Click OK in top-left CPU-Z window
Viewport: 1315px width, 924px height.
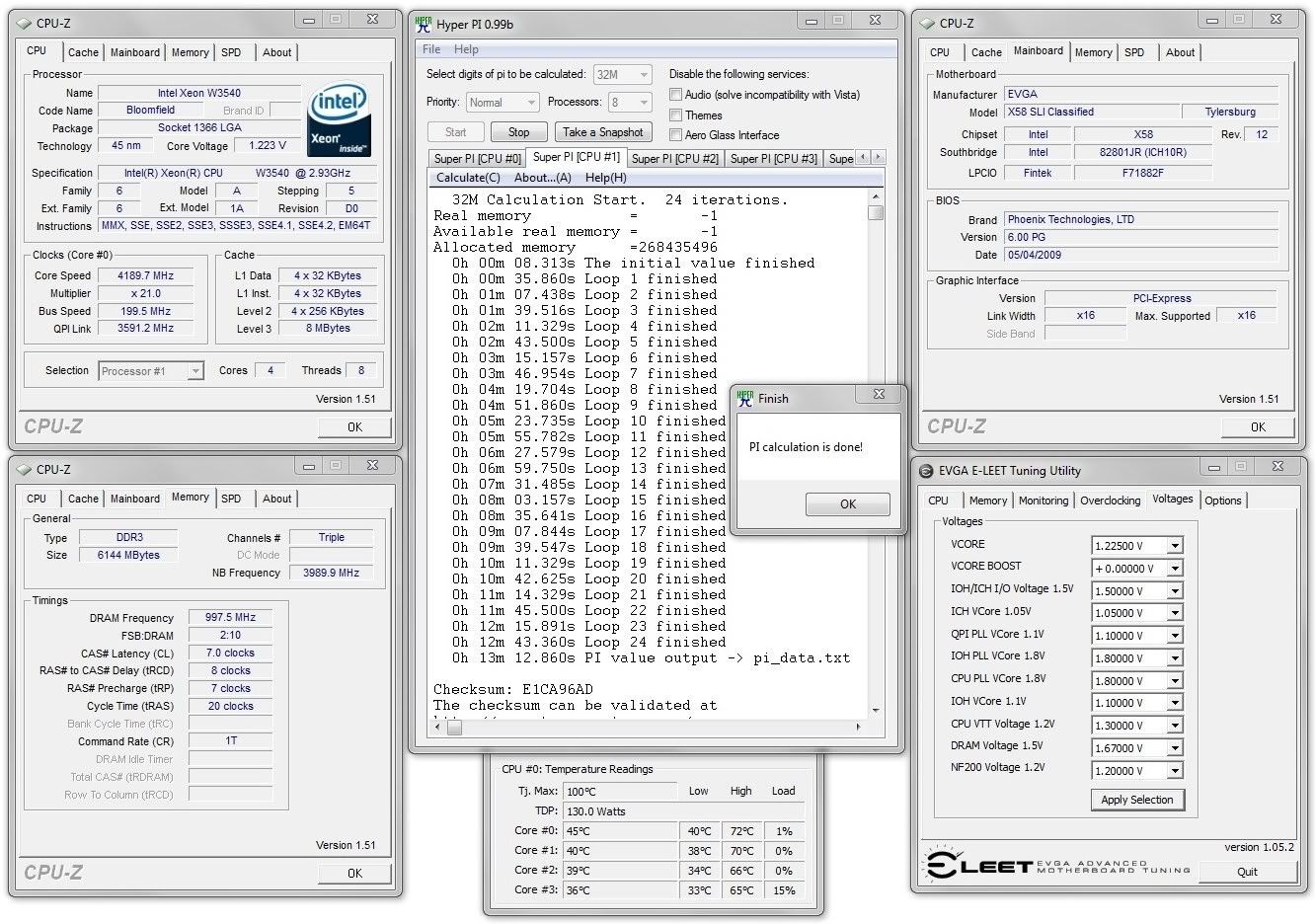[354, 427]
